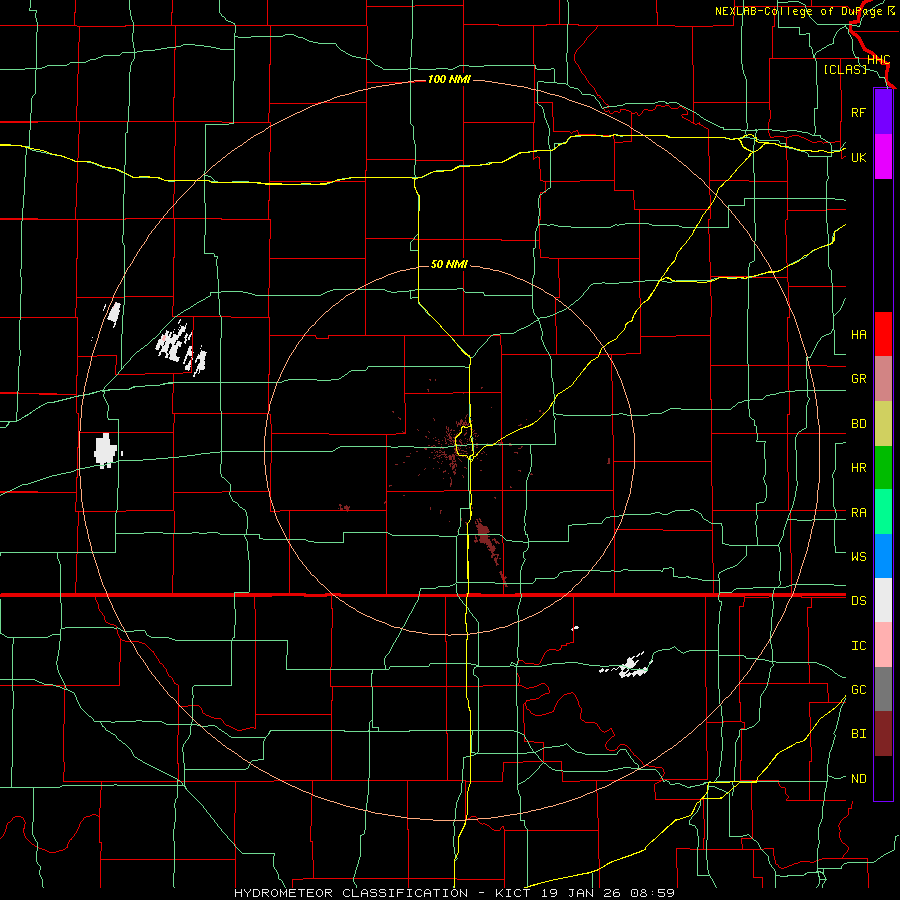
Task: Click the HA red legend swatch
Action: pyautogui.click(x=883, y=334)
